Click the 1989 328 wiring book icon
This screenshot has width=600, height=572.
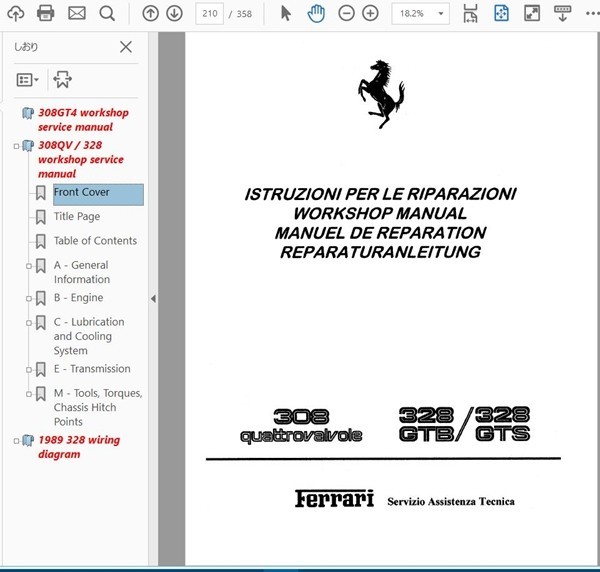point(28,440)
